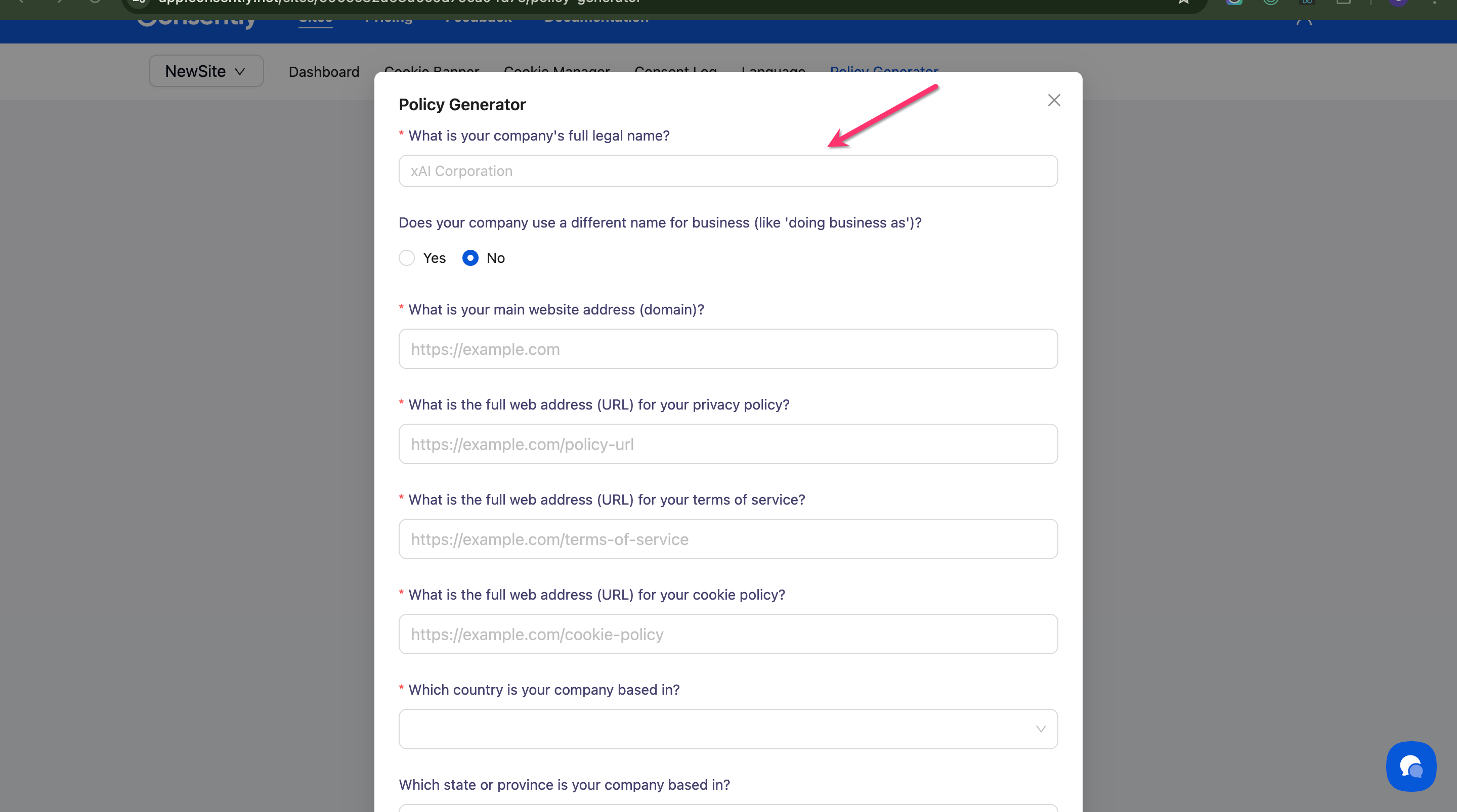Go to the Language tab
This screenshot has height=812, width=1457.
773,69
